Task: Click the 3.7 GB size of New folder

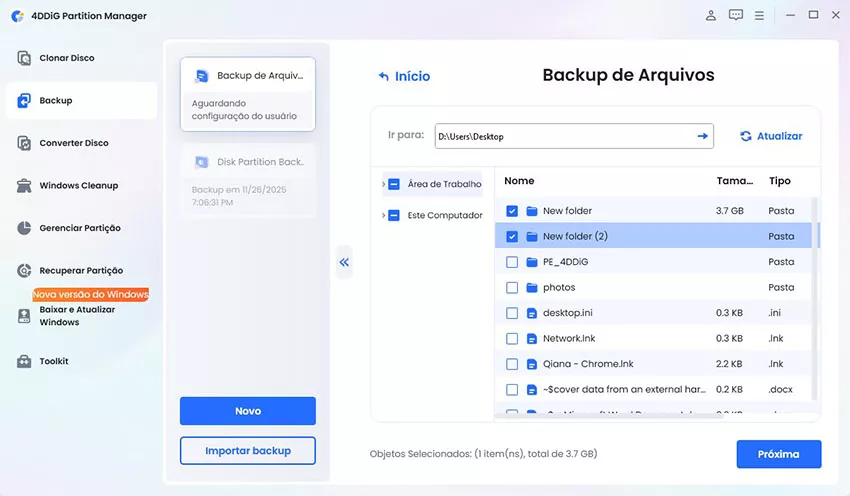Action: [729, 211]
